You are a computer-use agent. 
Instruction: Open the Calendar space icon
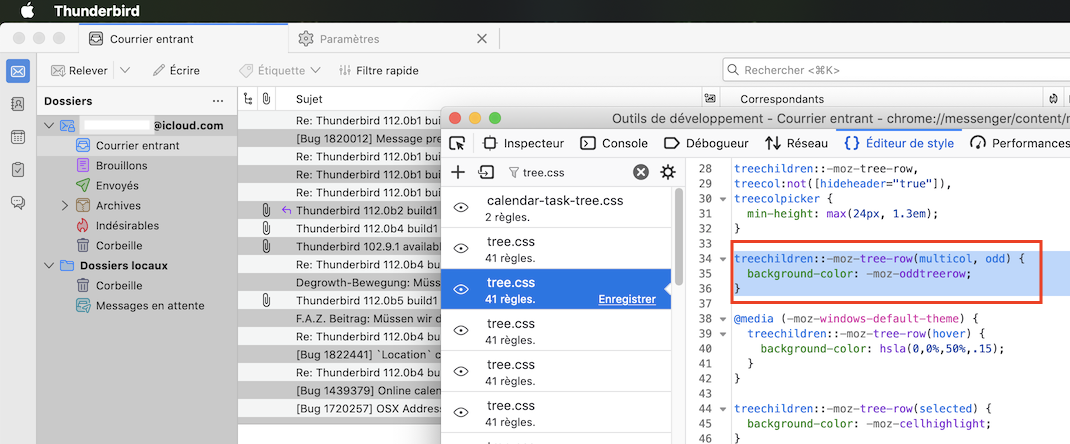[18, 136]
